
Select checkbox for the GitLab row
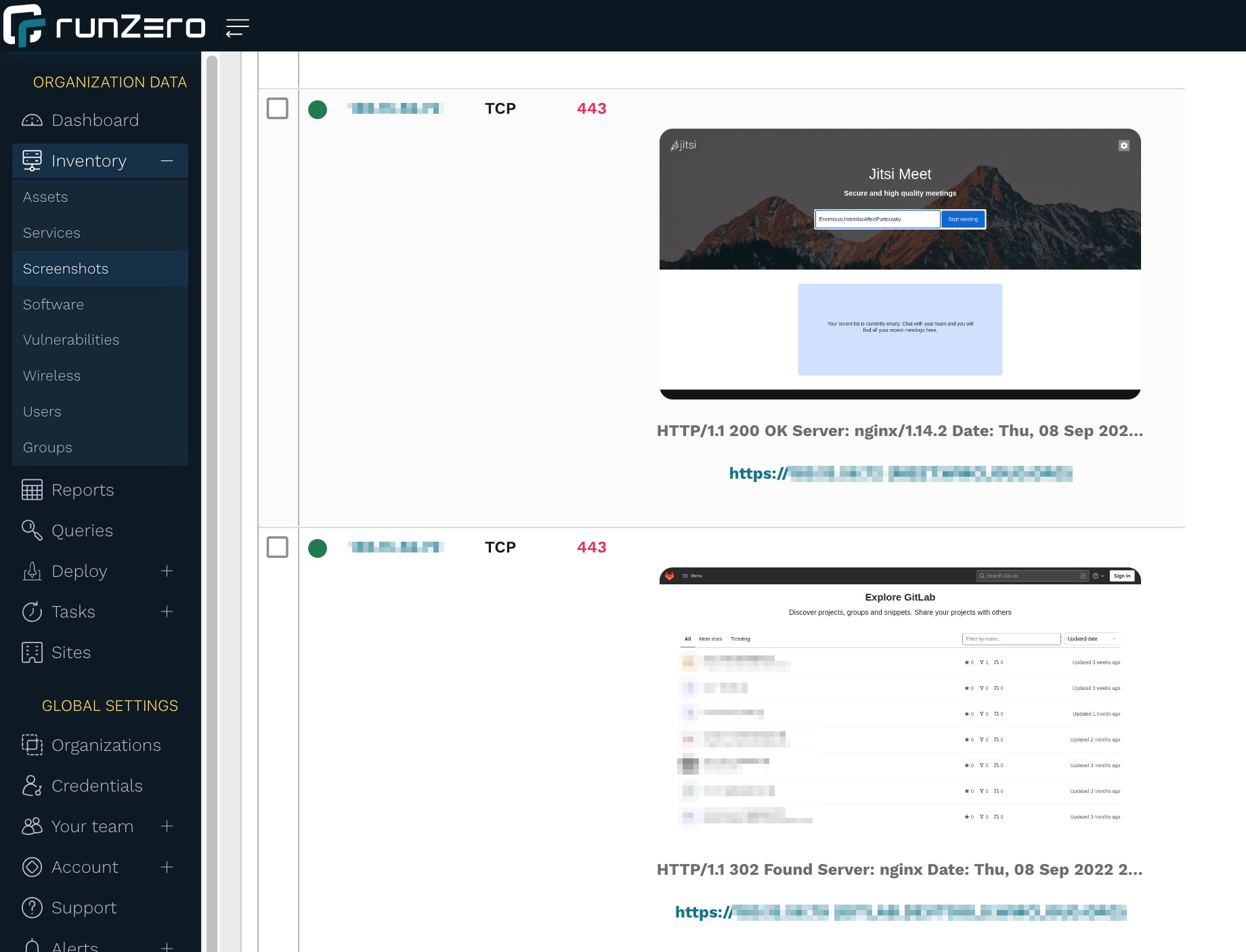(278, 547)
